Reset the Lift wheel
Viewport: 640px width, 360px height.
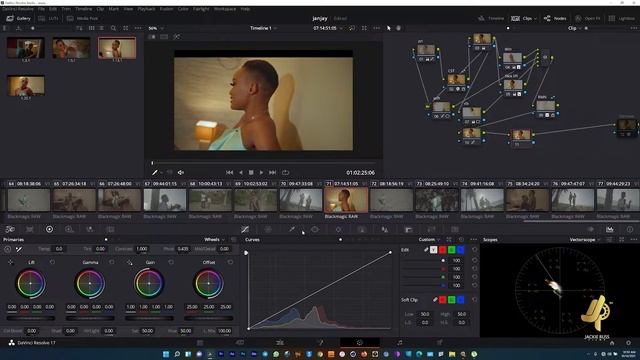click(x=52, y=262)
